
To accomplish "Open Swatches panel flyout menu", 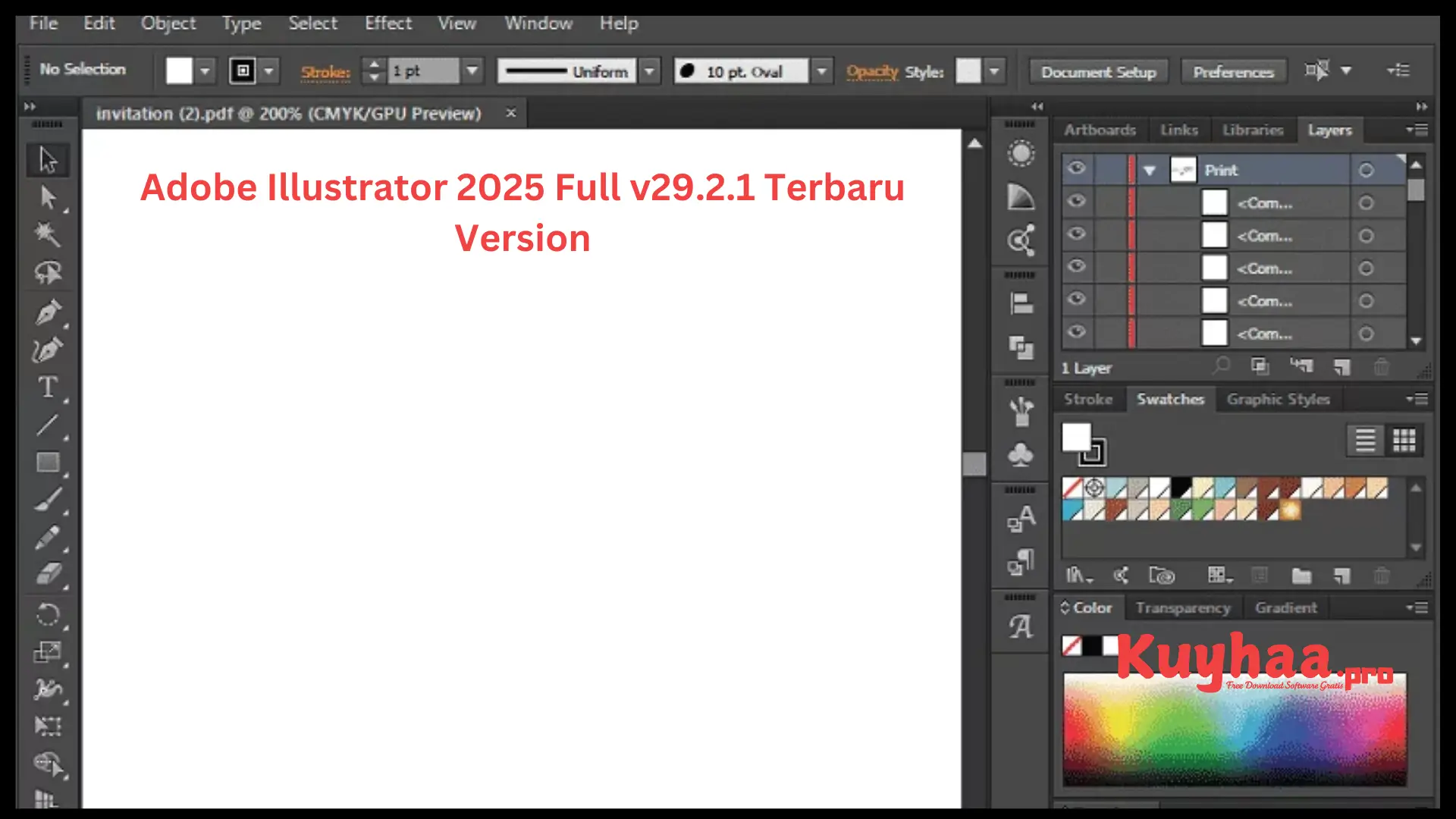I will 1417,399.
